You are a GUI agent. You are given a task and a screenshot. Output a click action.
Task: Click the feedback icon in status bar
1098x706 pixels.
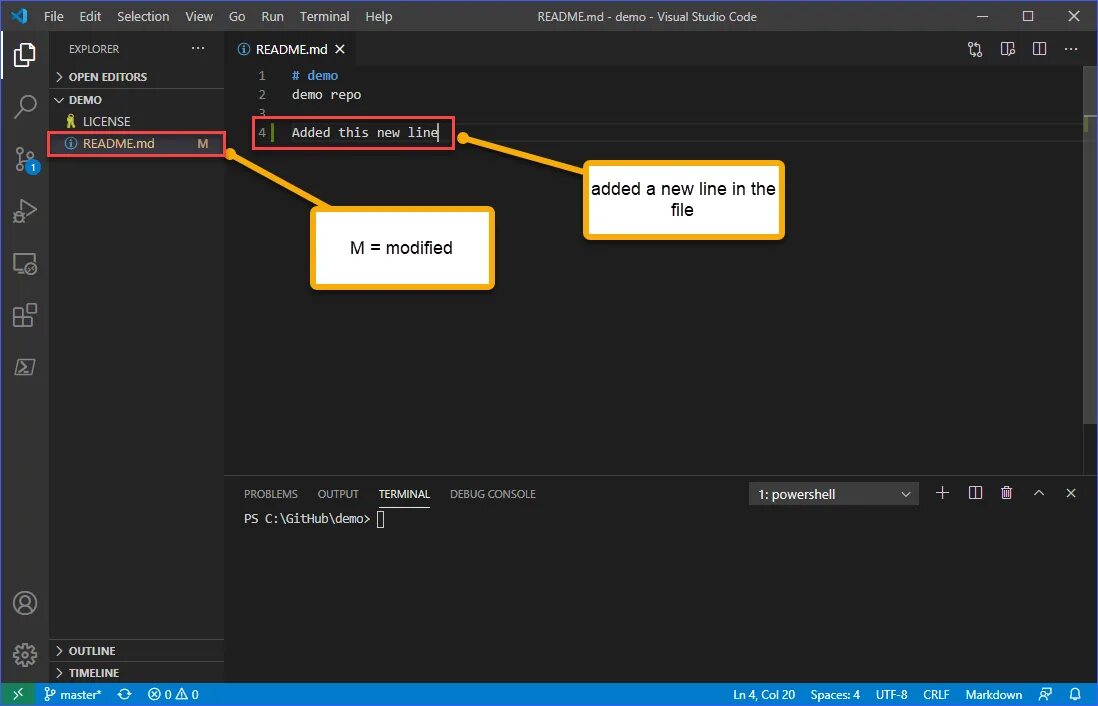1045,694
